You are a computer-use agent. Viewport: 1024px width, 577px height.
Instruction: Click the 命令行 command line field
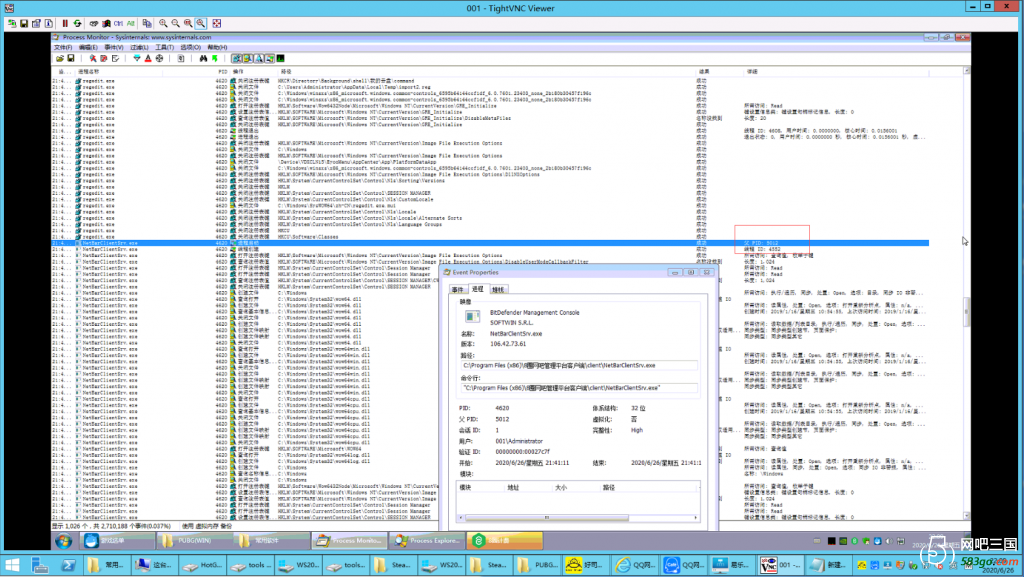[579, 388]
